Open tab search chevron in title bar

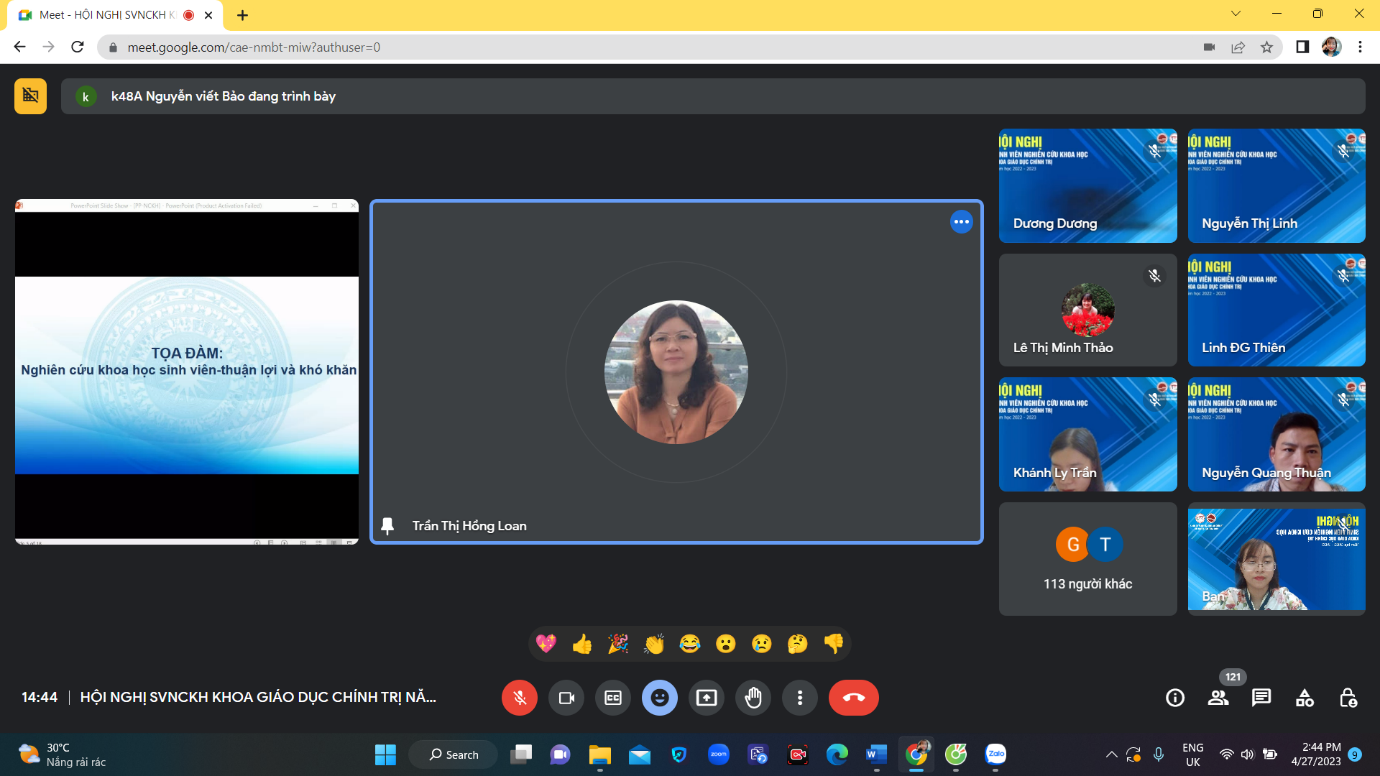click(x=1236, y=14)
